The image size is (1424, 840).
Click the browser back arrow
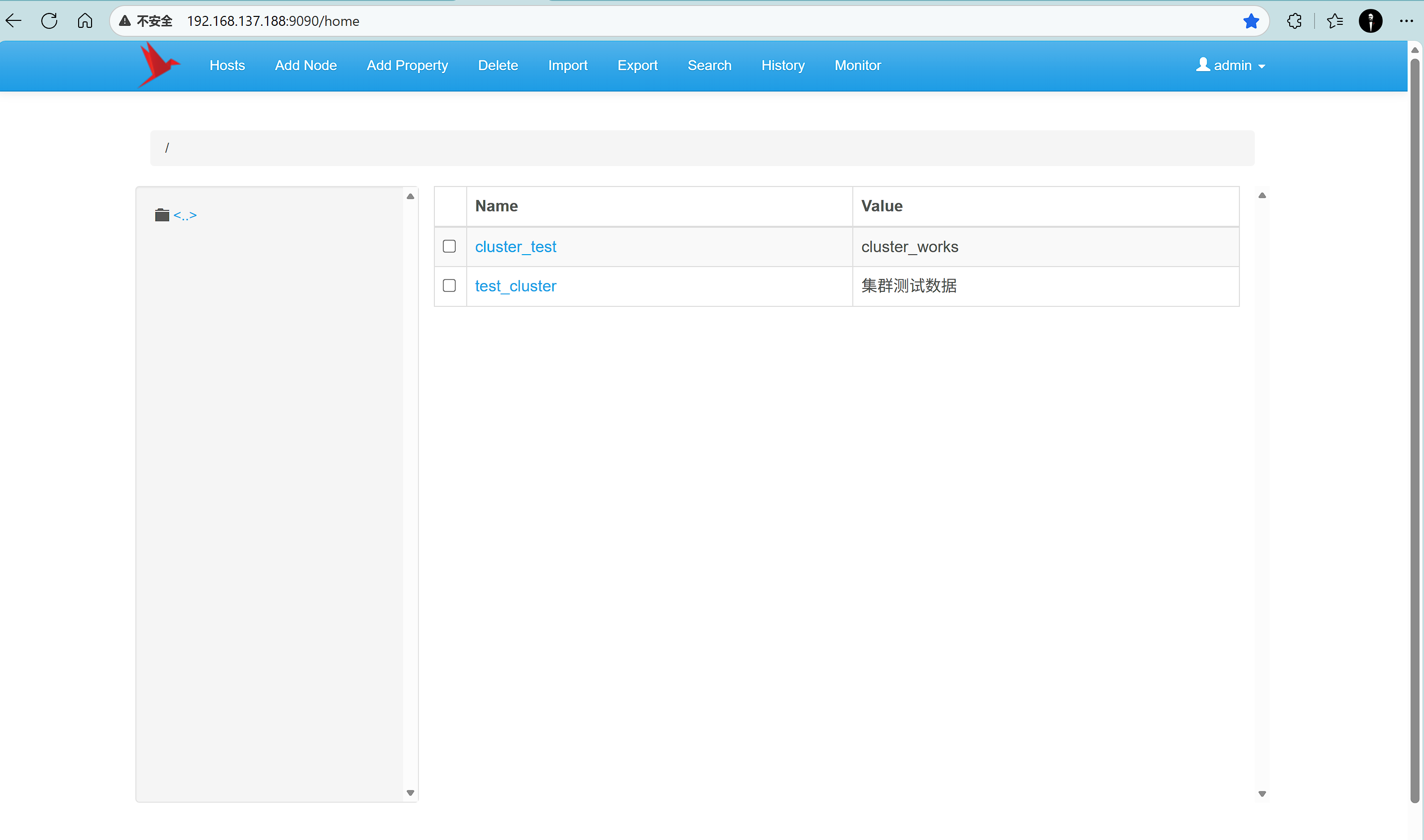click(13, 21)
